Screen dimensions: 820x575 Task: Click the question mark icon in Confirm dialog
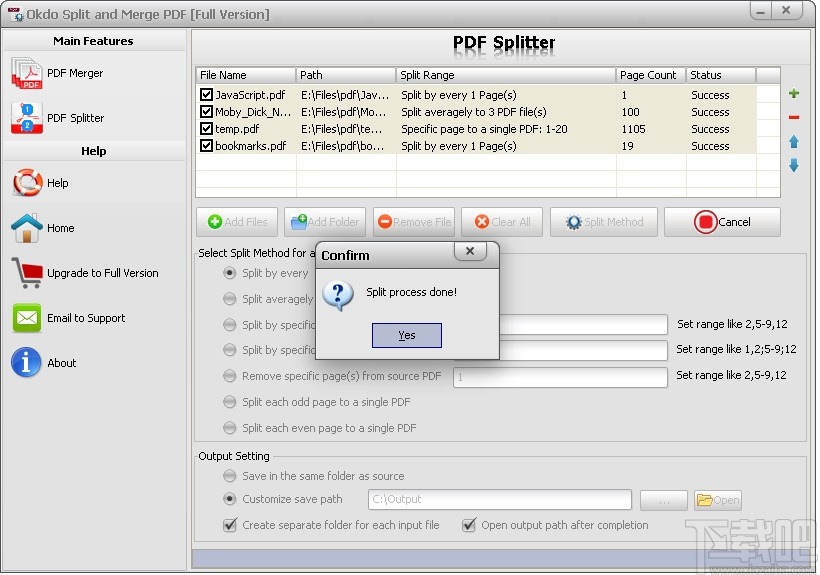338,296
